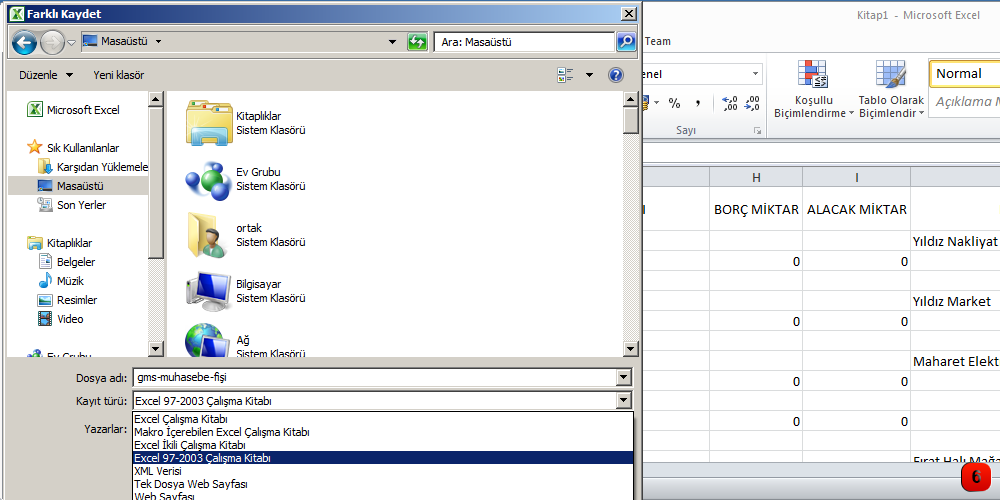Apply percent style in Excel ribbon
The image size is (1000, 500).
point(674,103)
